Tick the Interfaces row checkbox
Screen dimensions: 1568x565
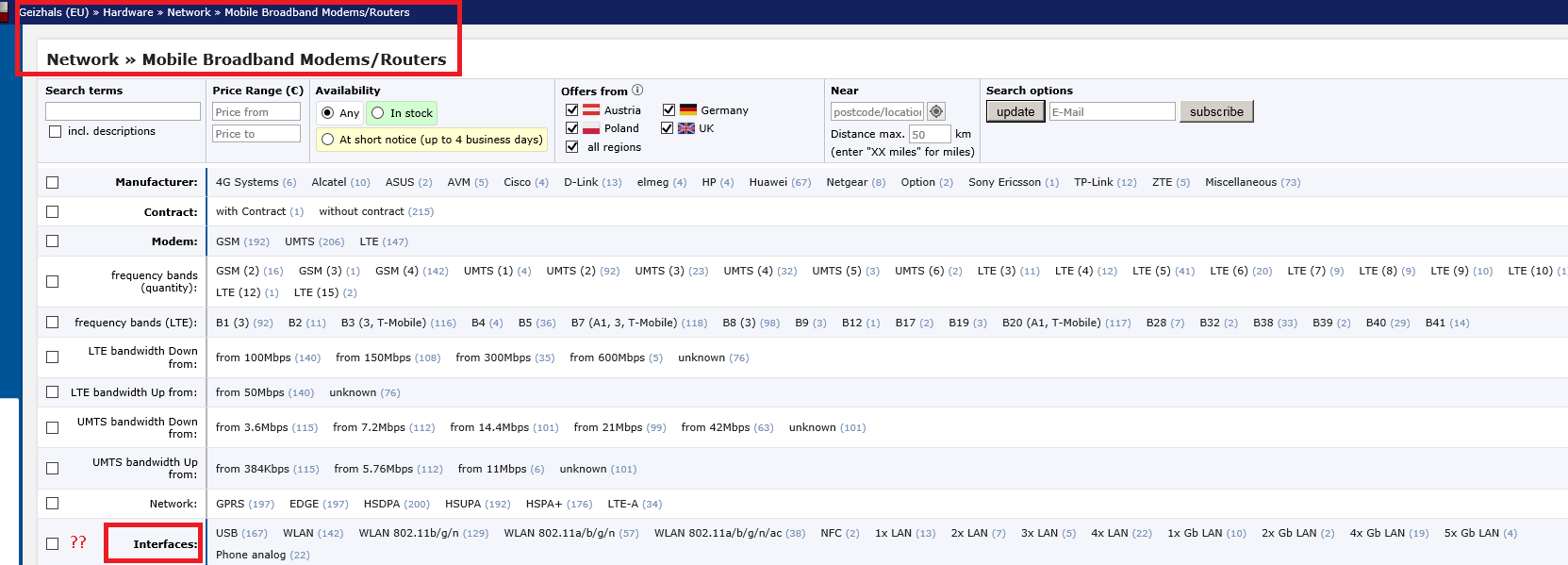coord(52,543)
